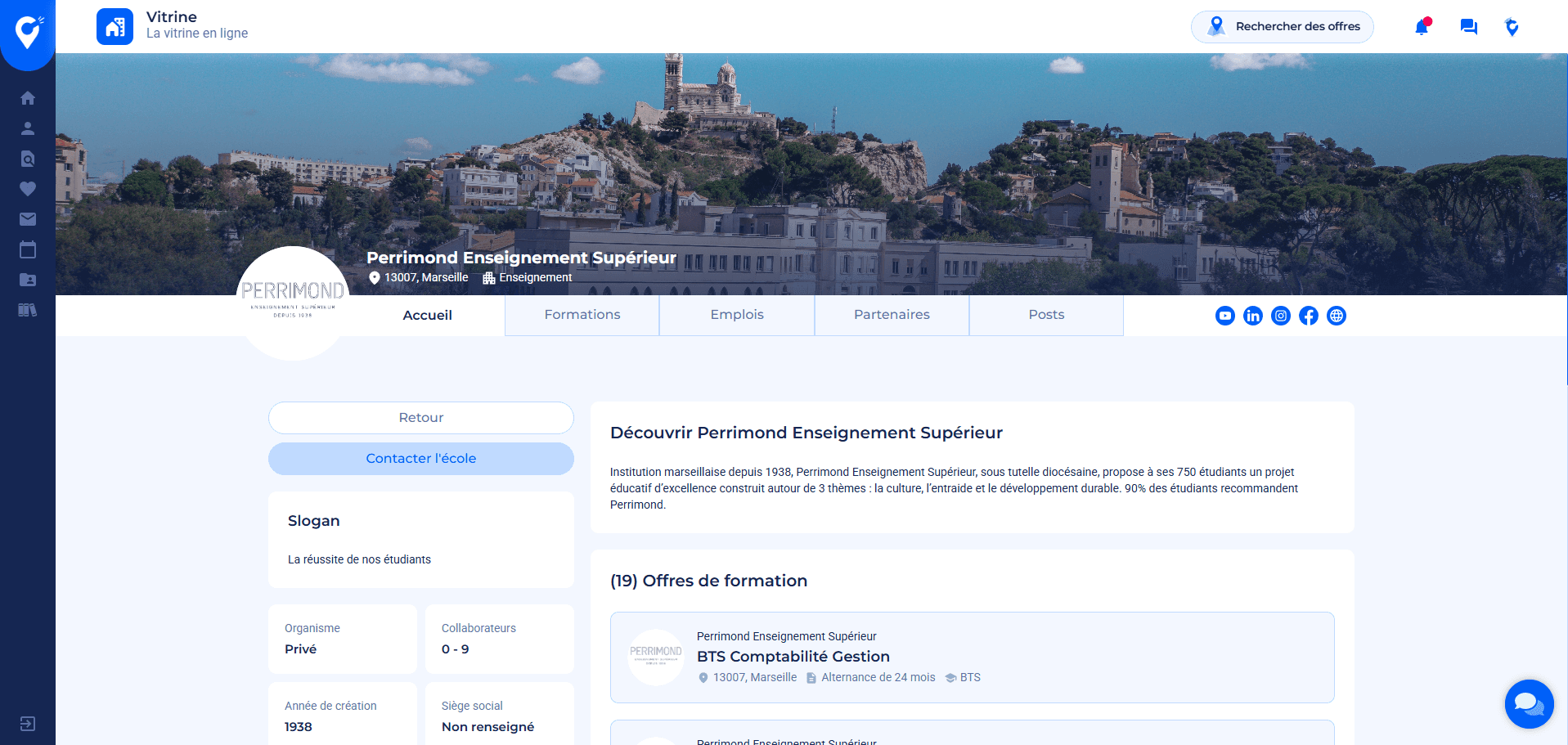Open the school's LinkedIn page

pyautogui.click(x=1253, y=316)
